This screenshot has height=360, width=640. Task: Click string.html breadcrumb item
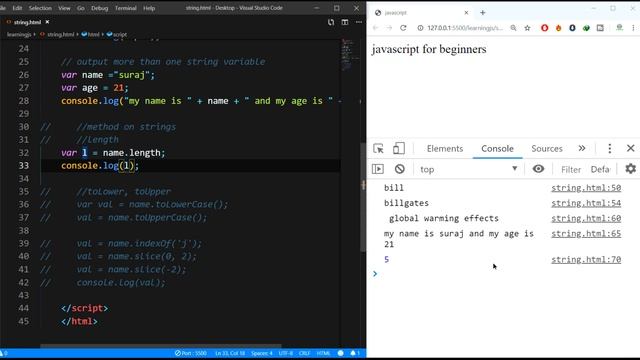60,34
